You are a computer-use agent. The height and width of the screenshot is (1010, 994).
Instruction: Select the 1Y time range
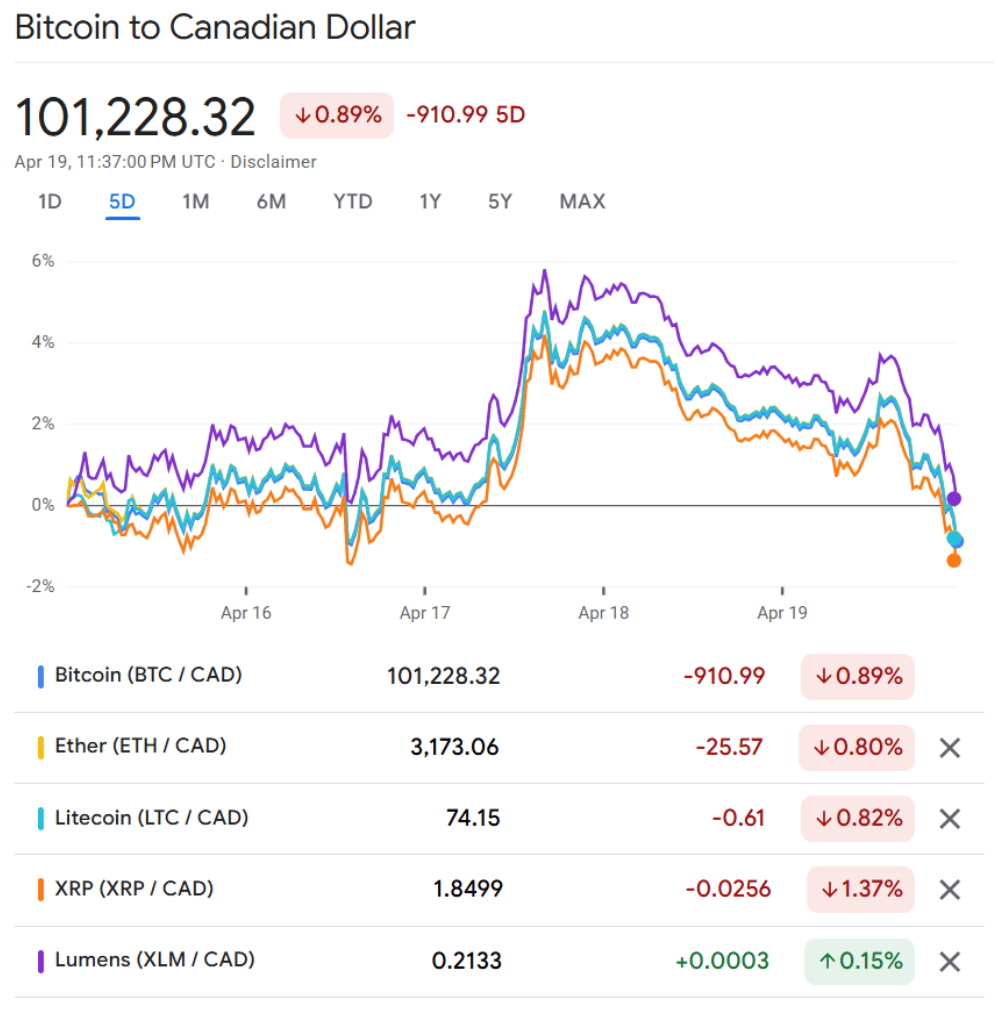pyautogui.click(x=430, y=202)
